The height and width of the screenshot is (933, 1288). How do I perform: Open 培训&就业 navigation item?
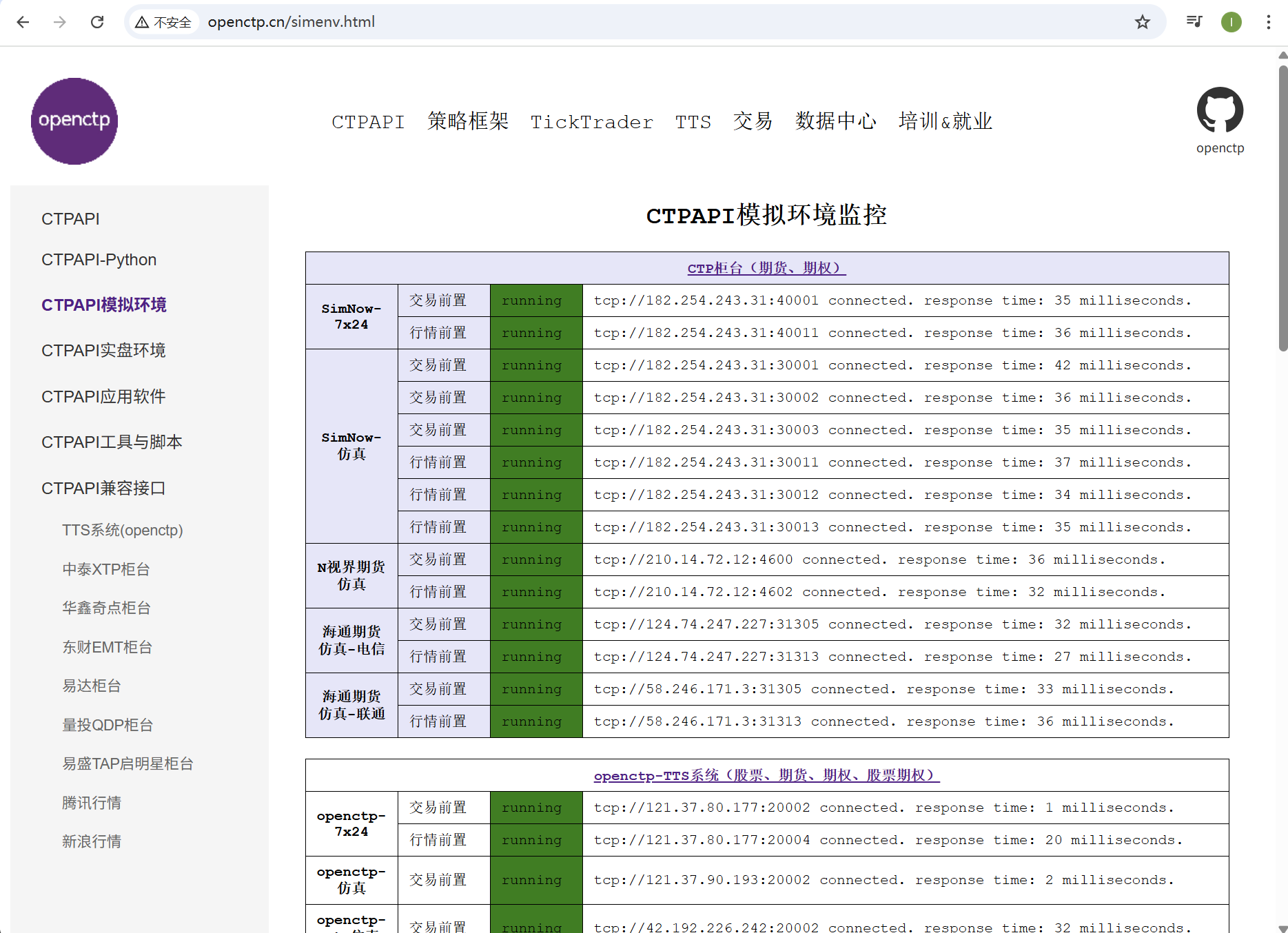pos(945,121)
